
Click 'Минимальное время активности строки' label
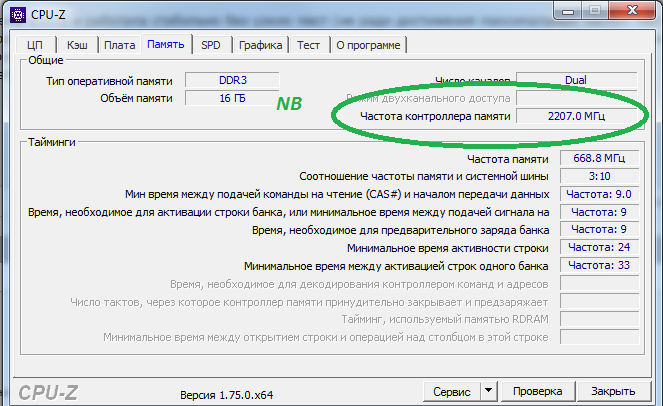pyautogui.click(x=447, y=248)
